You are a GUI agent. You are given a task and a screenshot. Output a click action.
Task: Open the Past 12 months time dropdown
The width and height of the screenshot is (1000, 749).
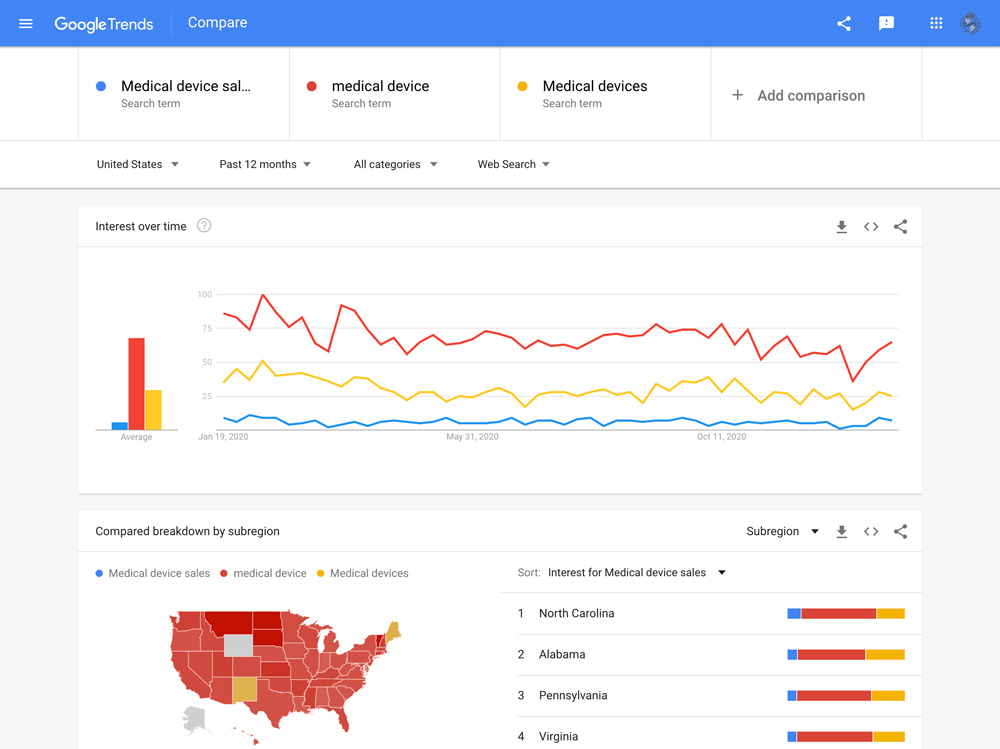pyautogui.click(x=265, y=164)
